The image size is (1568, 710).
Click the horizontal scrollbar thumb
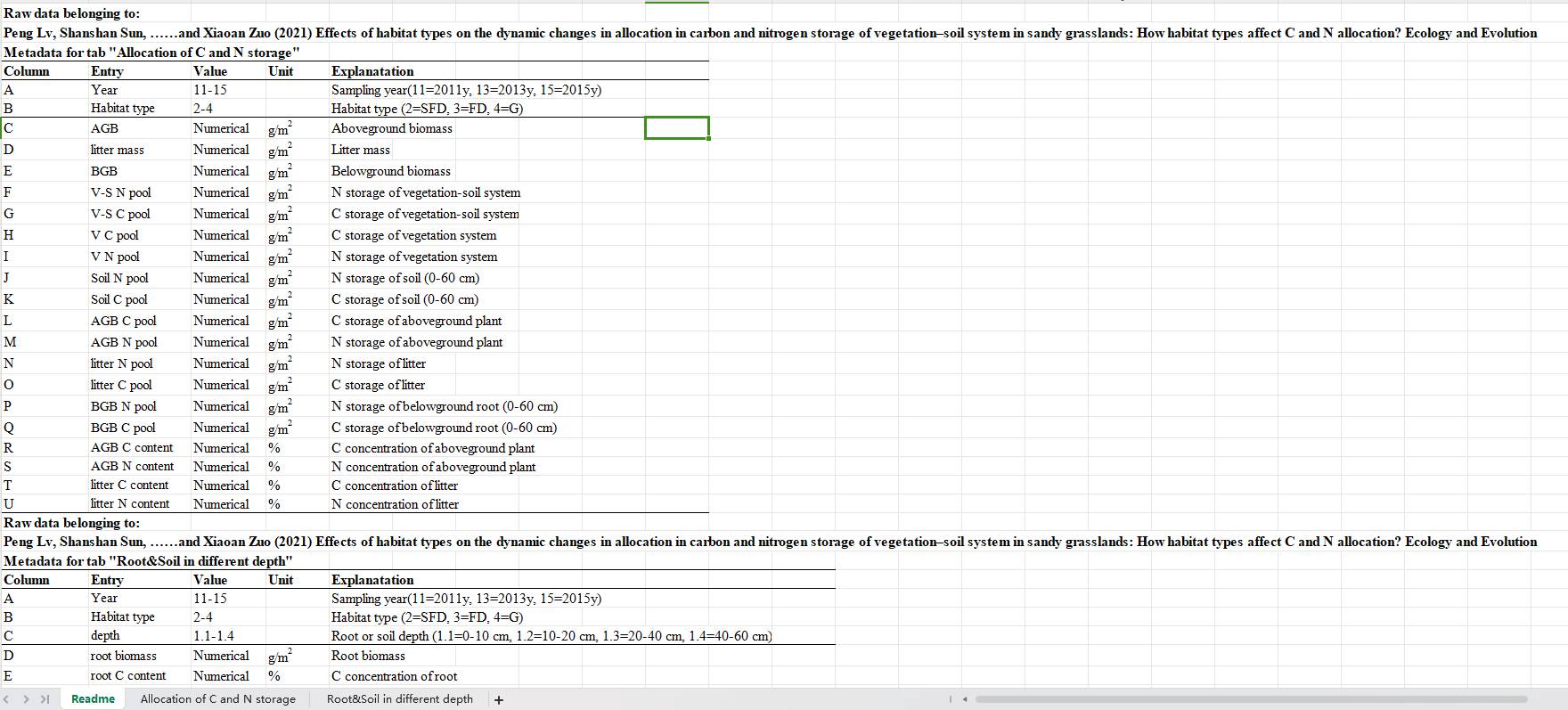[1247, 699]
